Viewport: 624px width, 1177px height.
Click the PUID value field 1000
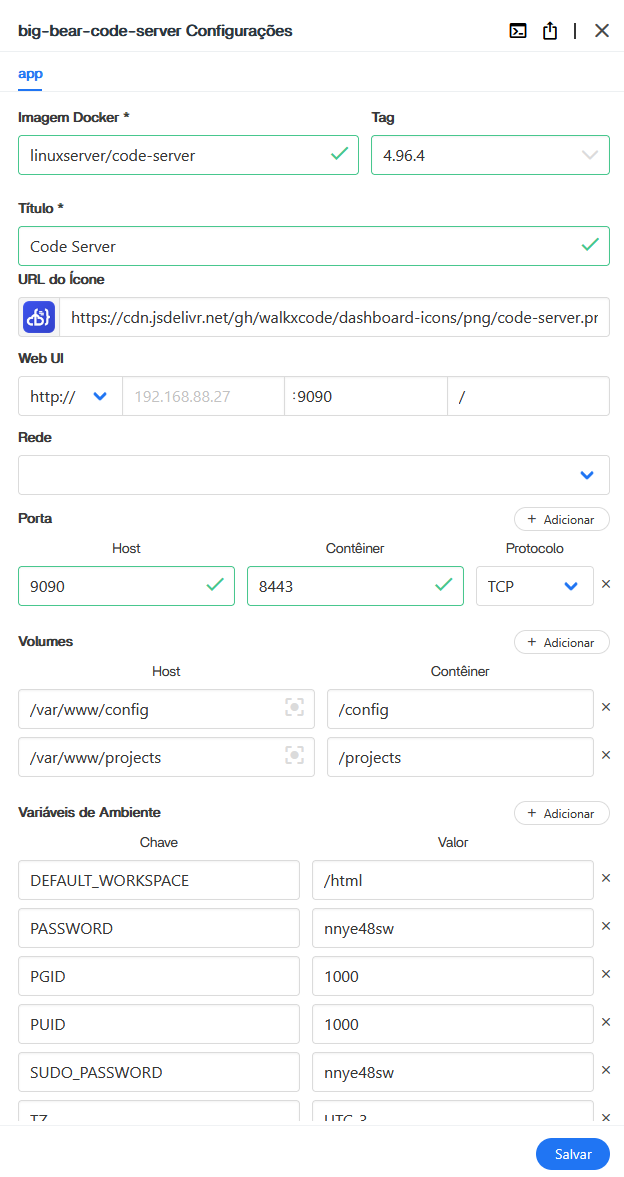coord(453,1024)
